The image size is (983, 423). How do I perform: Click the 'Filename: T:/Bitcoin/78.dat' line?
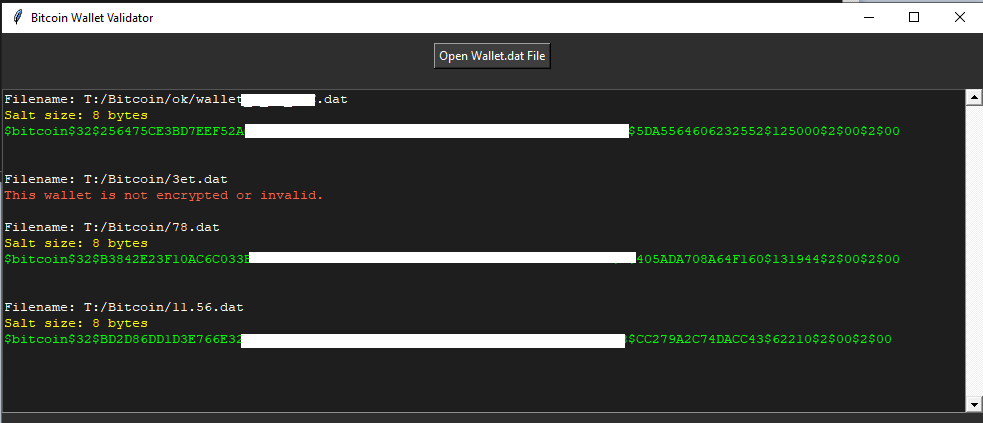pos(104,227)
